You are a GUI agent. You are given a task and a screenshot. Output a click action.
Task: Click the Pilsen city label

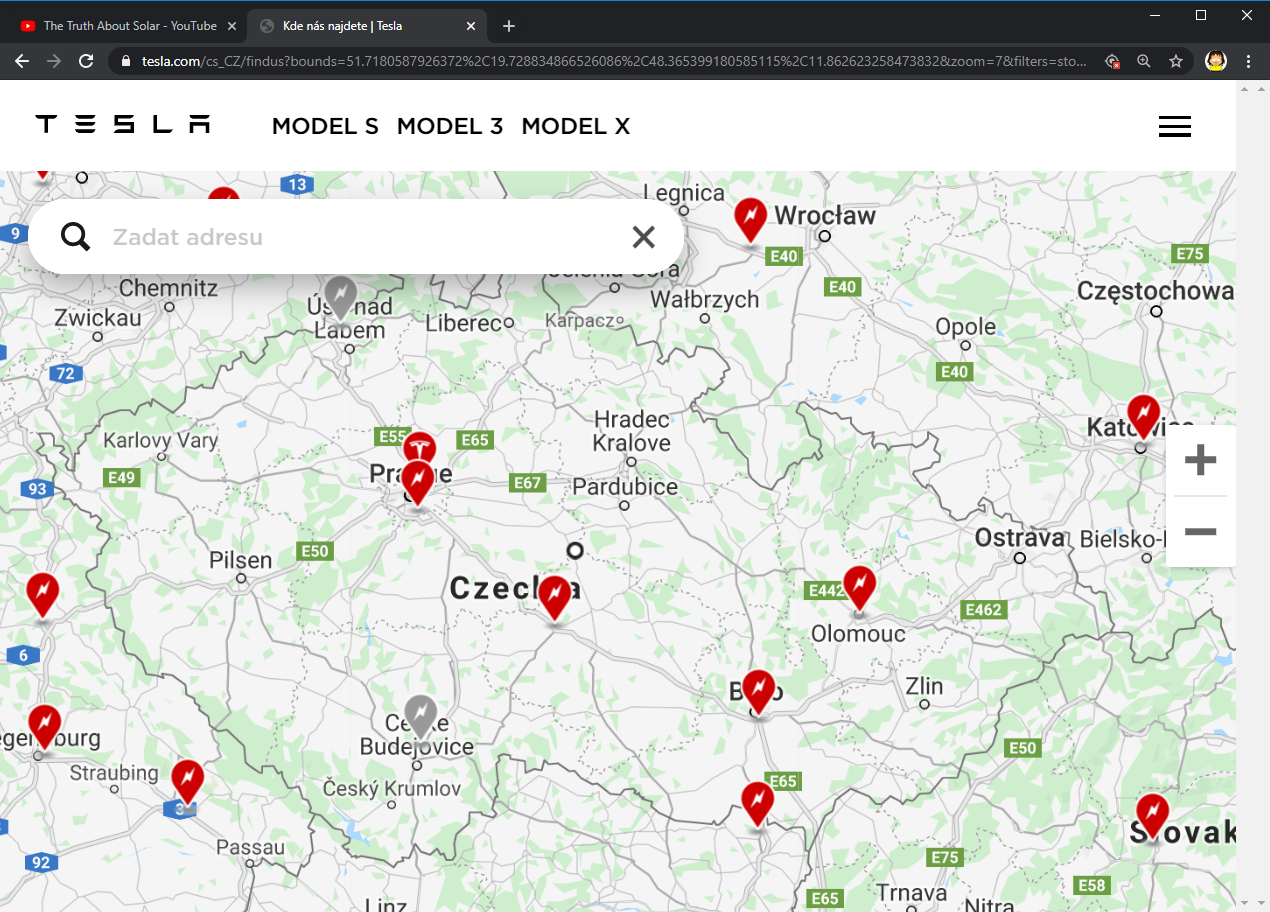pyautogui.click(x=240, y=560)
